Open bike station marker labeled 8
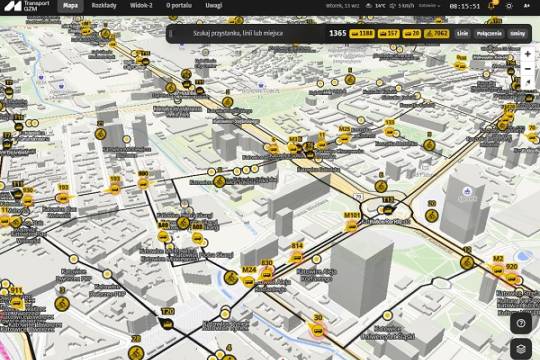The image size is (540, 360). 381,187
